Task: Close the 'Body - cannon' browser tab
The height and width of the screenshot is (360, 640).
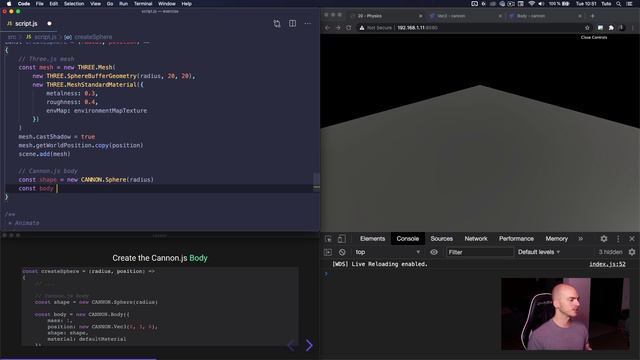Action: coord(580,16)
